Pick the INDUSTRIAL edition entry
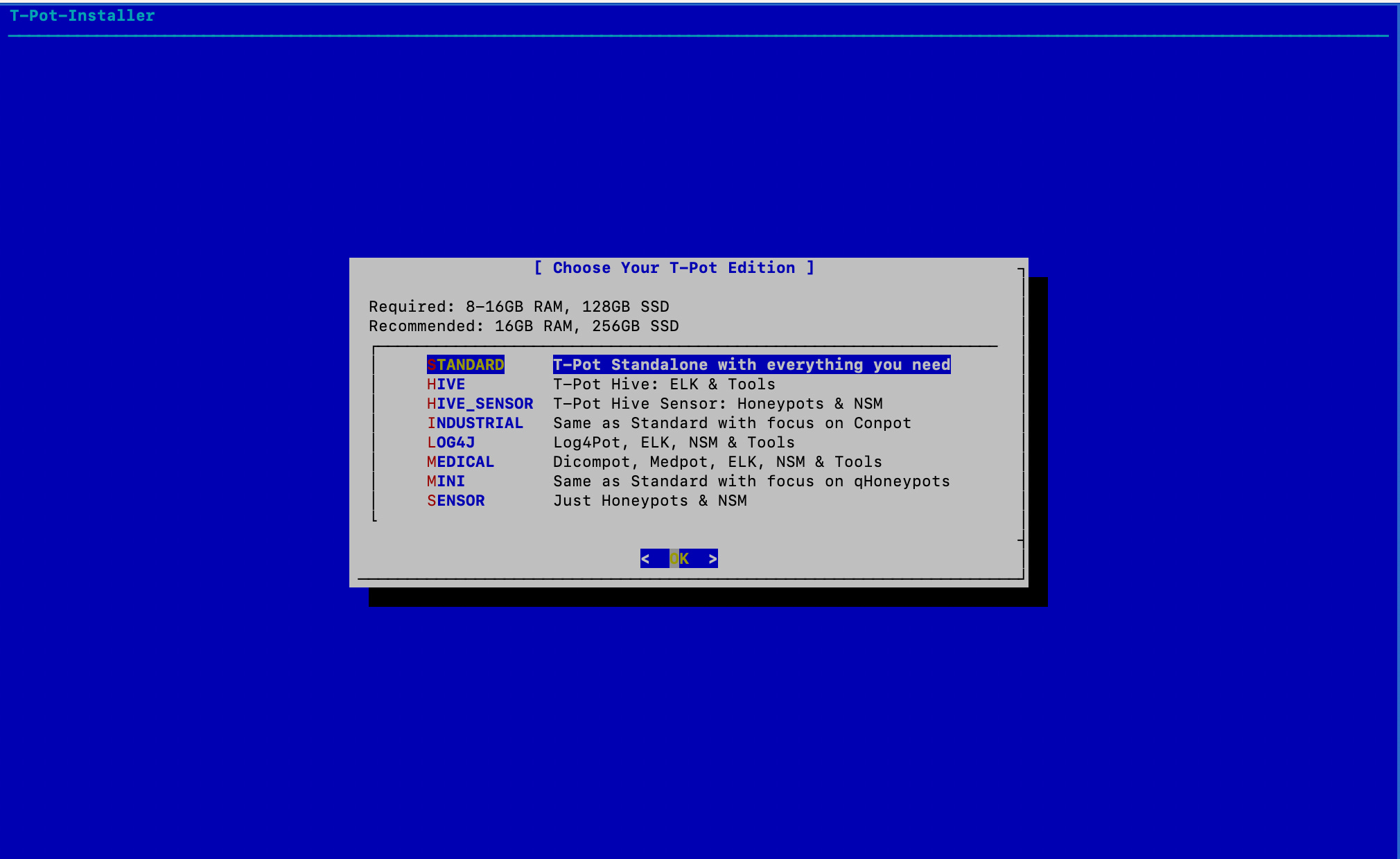 475,423
